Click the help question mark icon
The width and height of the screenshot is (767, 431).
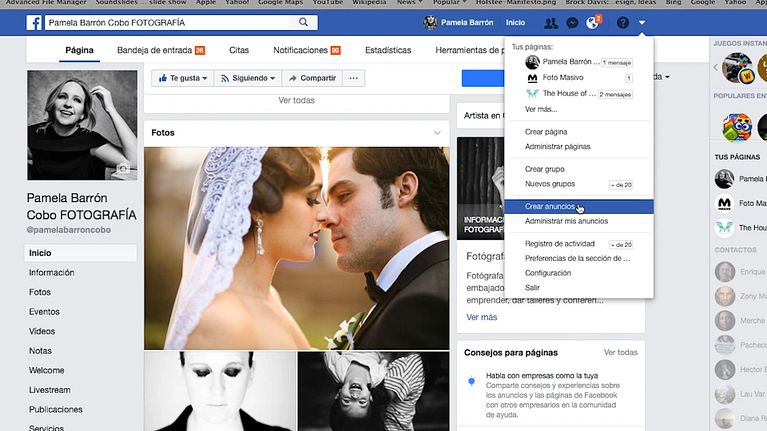[623, 22]
